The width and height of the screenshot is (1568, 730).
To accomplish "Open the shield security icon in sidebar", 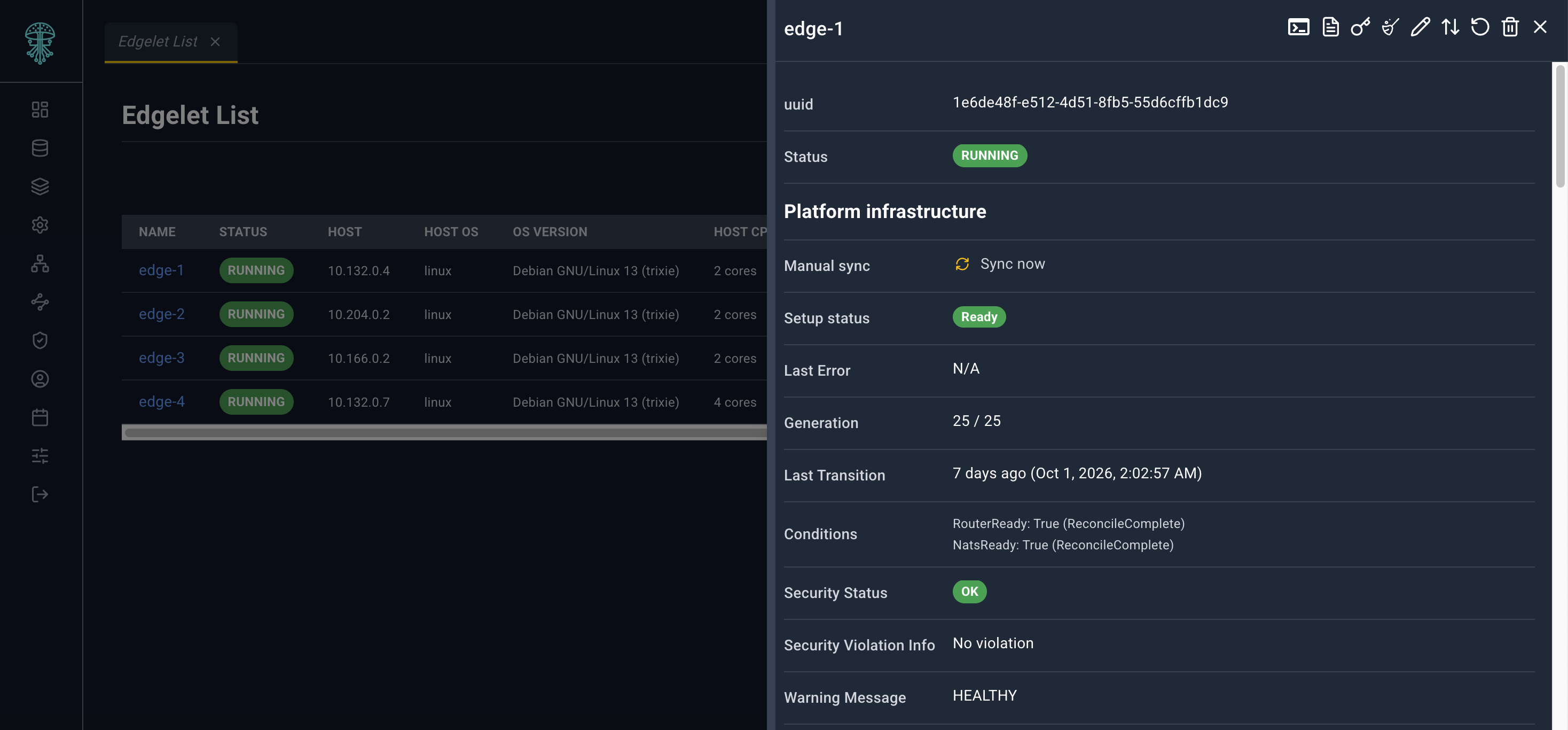I will (40, 340).
